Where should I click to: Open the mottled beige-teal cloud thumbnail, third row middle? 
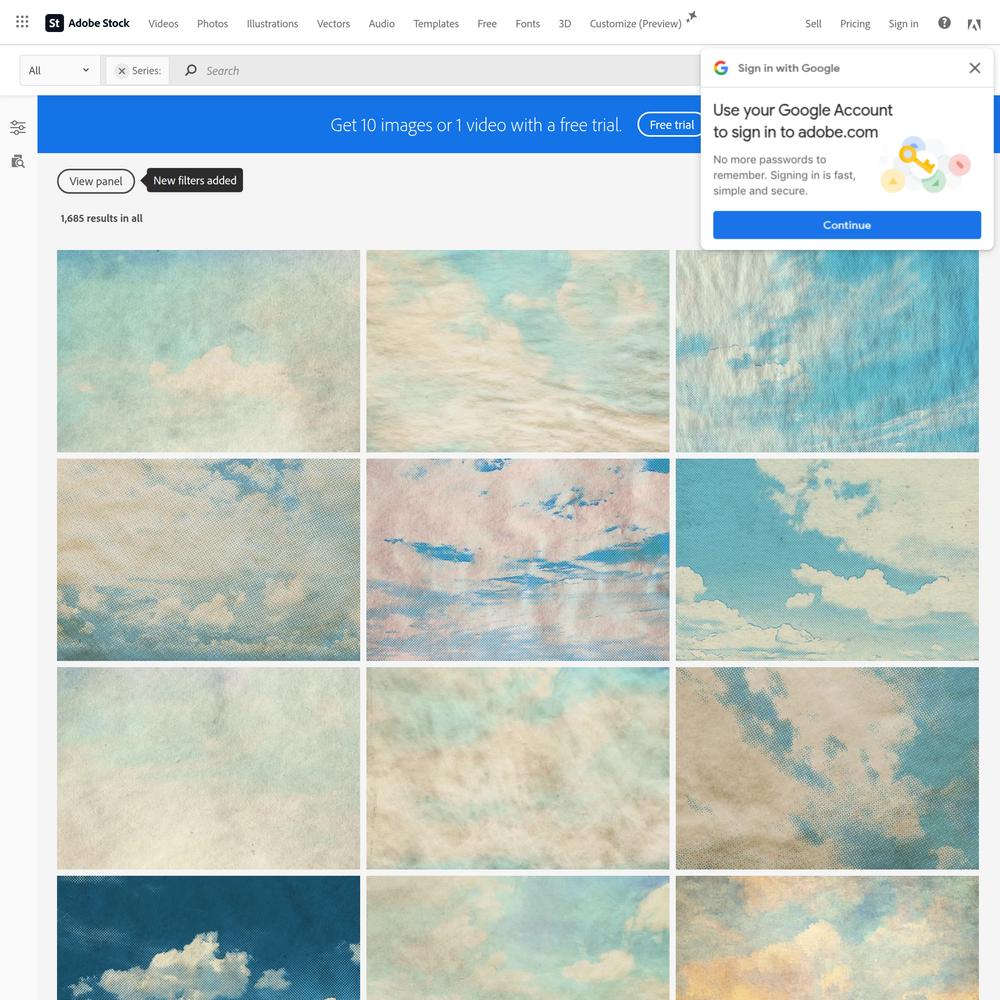518,768
